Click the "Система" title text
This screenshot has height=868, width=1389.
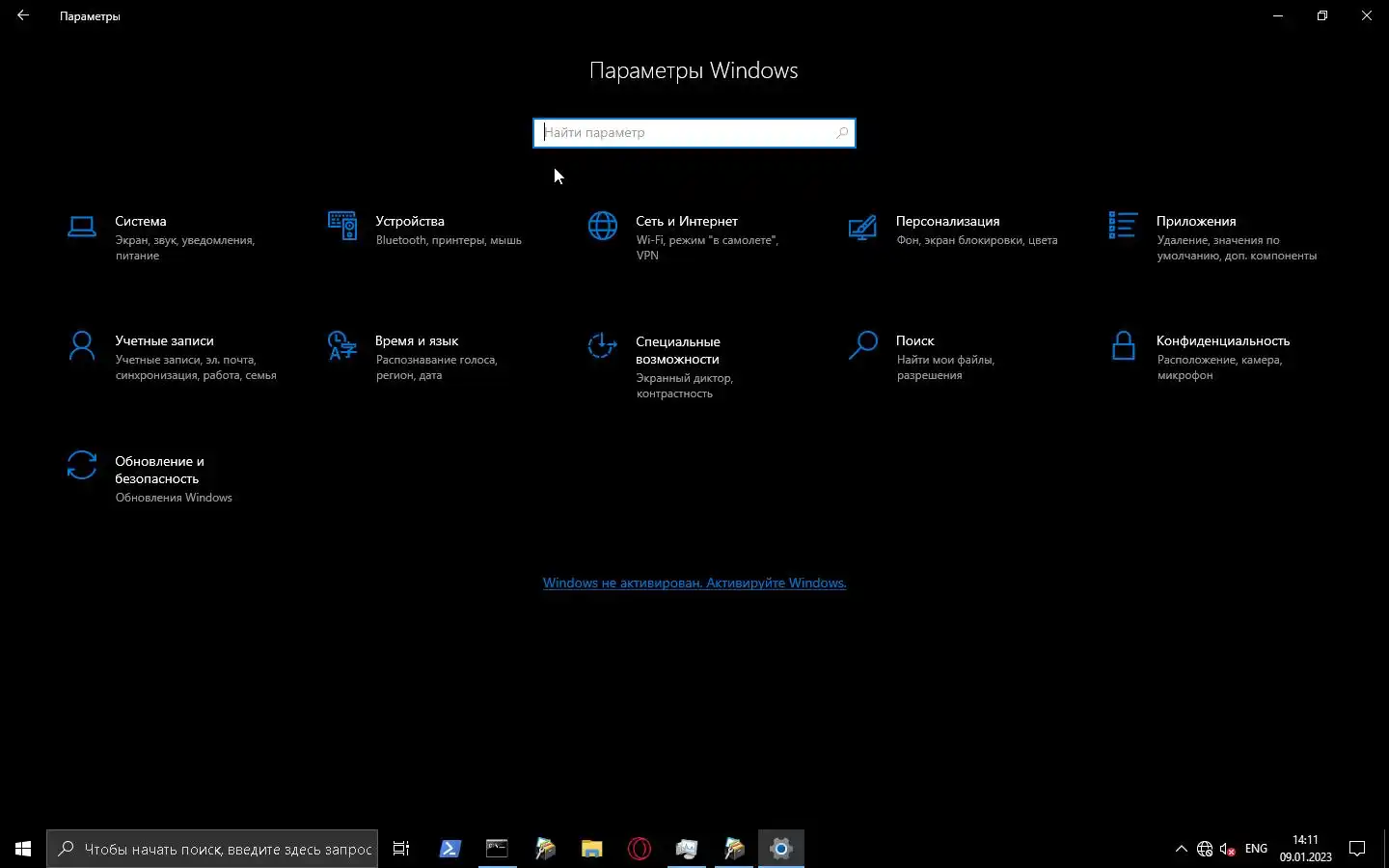tap(141, 221)
